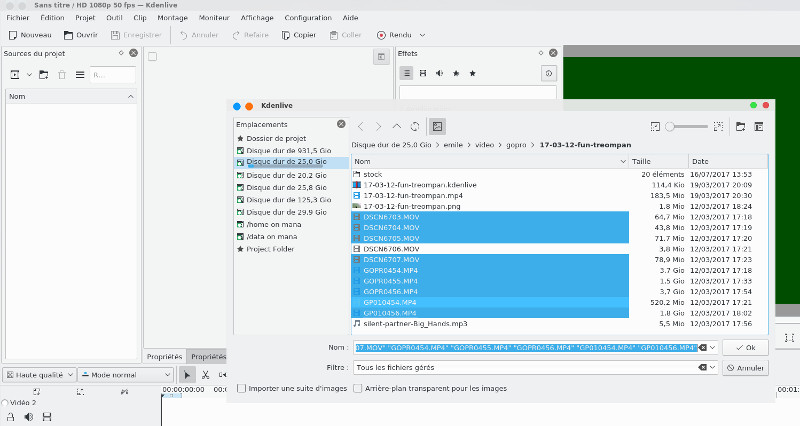The image size is (800, 426).
Task: Close the Emplacements panel
Action: pos(341,124)
